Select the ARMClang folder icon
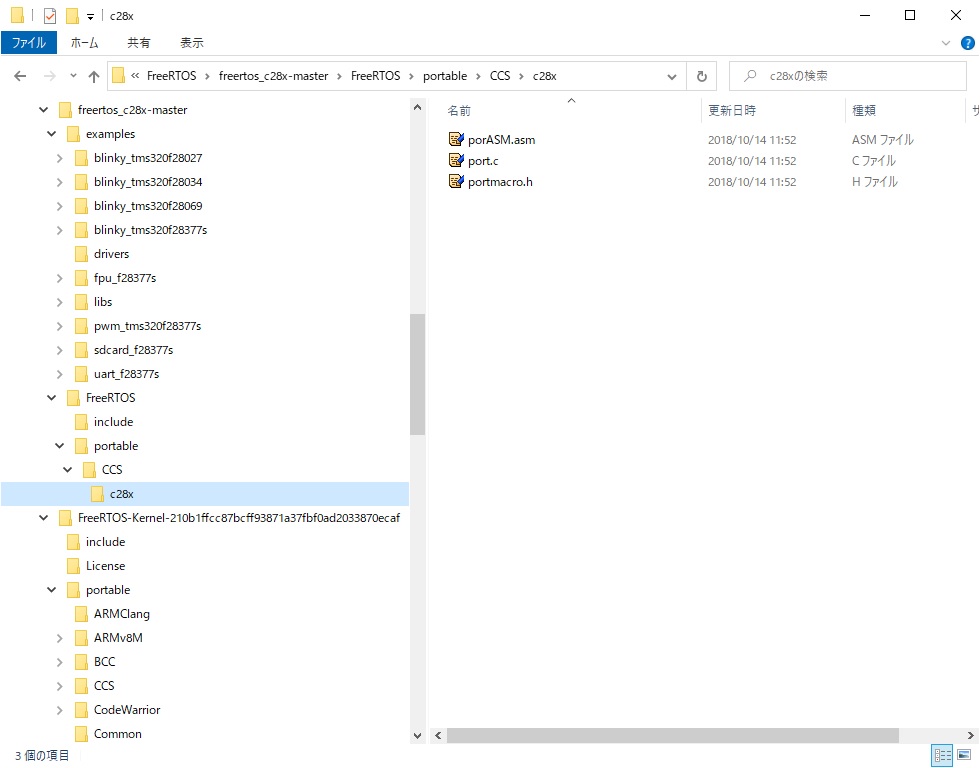The image size is (980, 768). coord(81,614)
